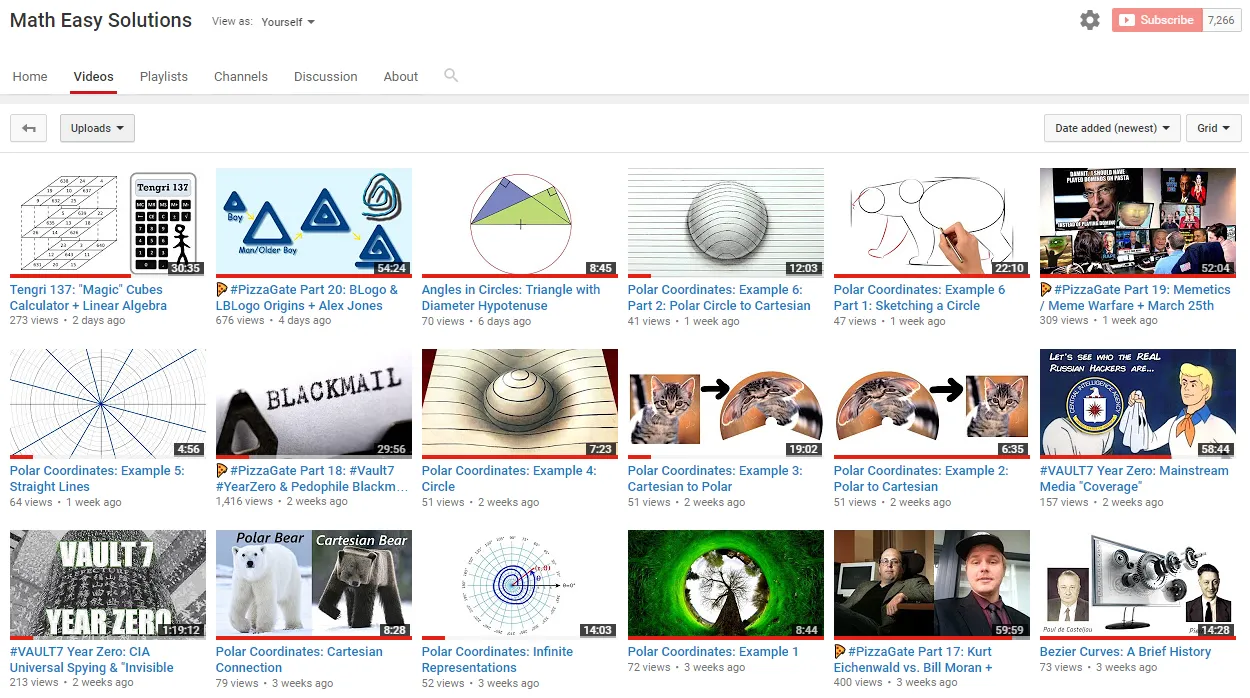Click title Polar Coordinates Example 5 Straight Lines
The width and height of the screenshot is (1250, 698).
(x=97, y=479)
